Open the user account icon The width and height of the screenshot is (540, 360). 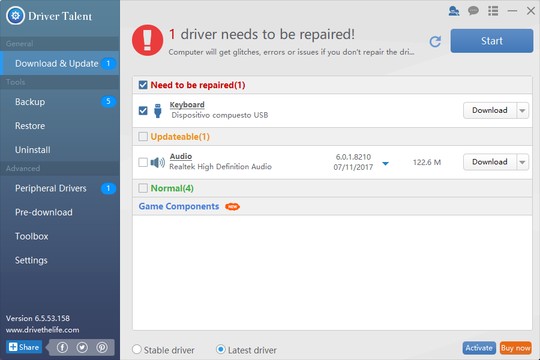pyautogui.click(x=454, y=11)
